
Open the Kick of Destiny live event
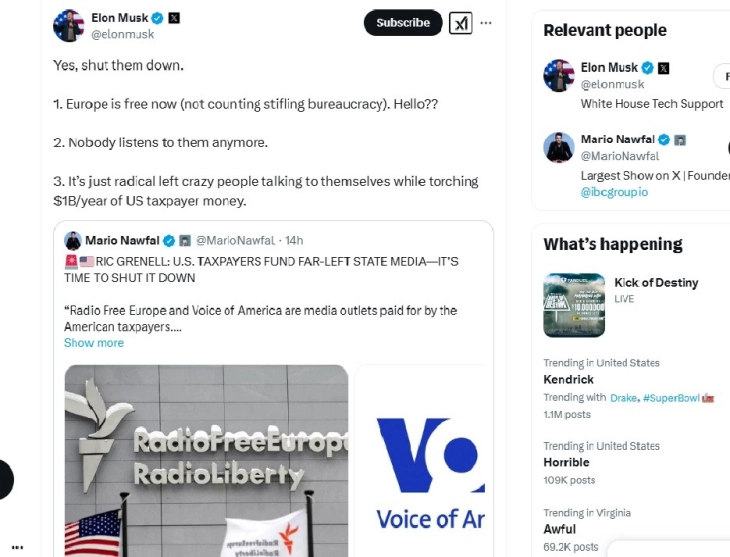655,283
